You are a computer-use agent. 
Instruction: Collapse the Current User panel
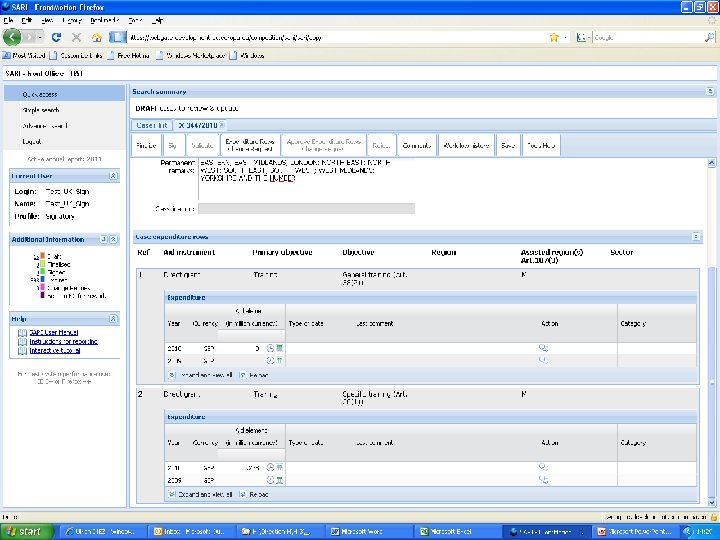(x=113, y=176)
